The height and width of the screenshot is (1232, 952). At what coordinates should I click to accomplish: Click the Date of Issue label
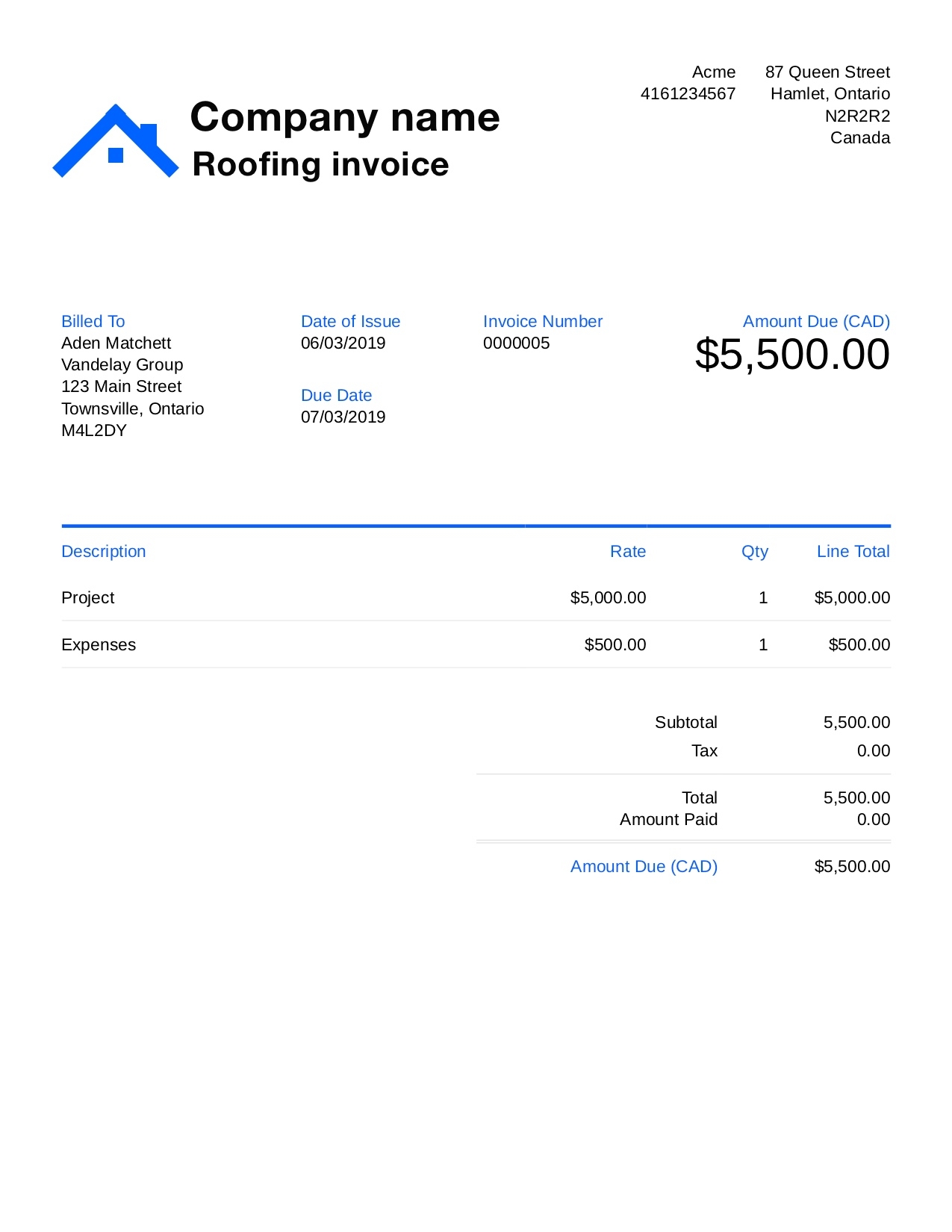click(350, 321)
